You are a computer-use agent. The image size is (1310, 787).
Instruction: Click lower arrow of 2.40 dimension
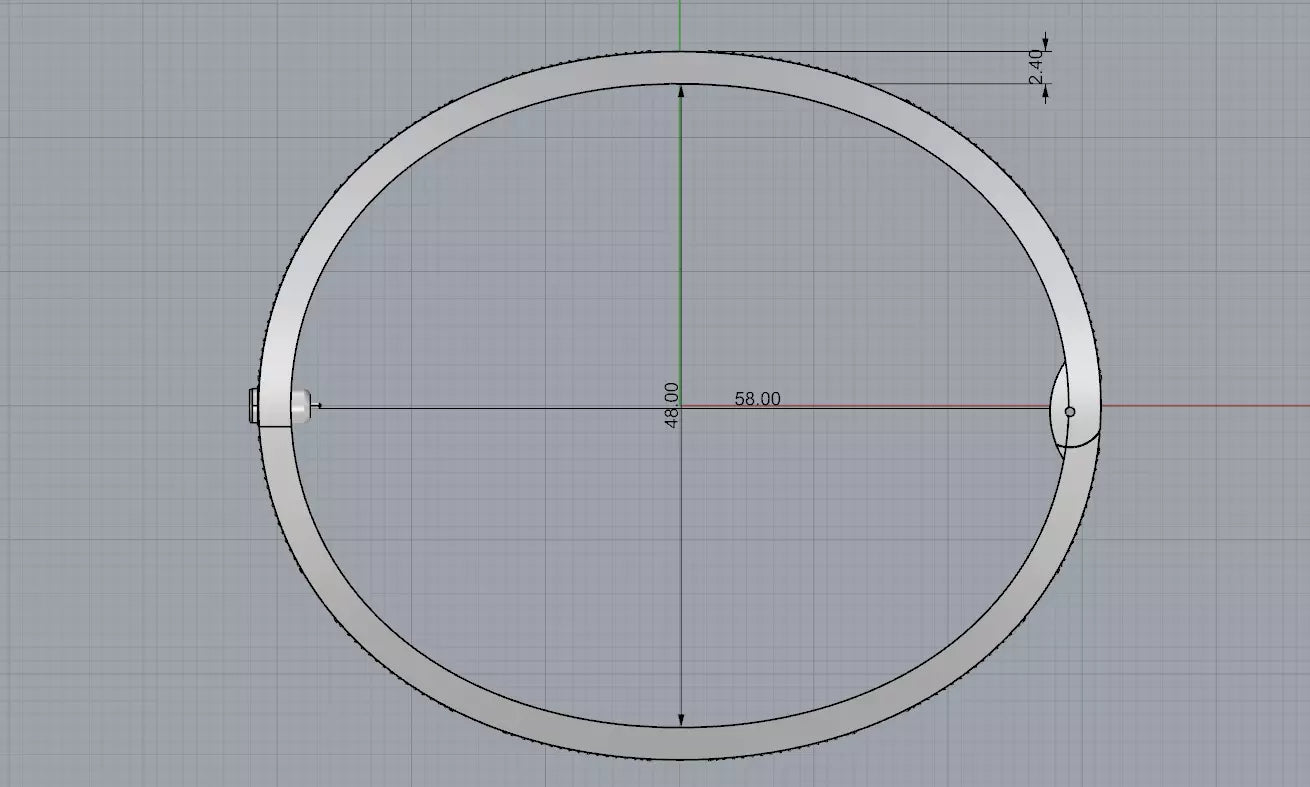click(x=1046, y=92)
